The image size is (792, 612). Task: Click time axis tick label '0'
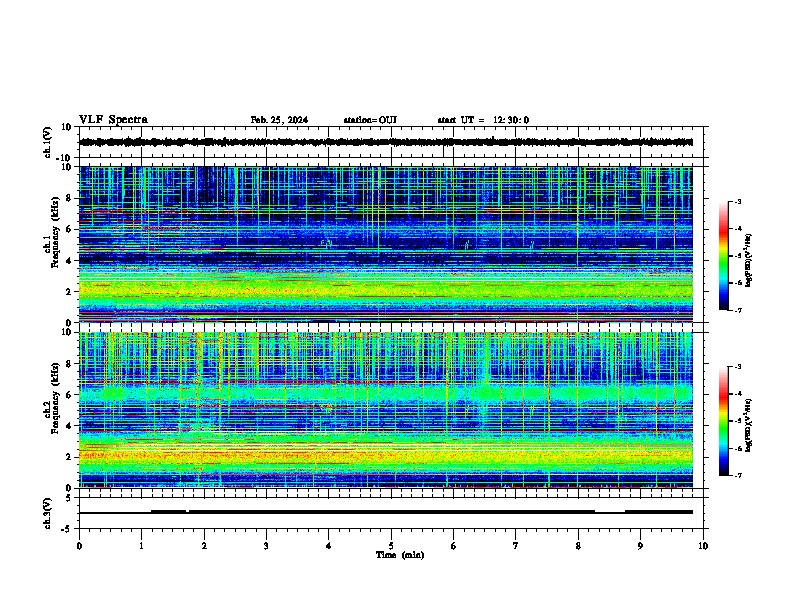coord(79,546)
